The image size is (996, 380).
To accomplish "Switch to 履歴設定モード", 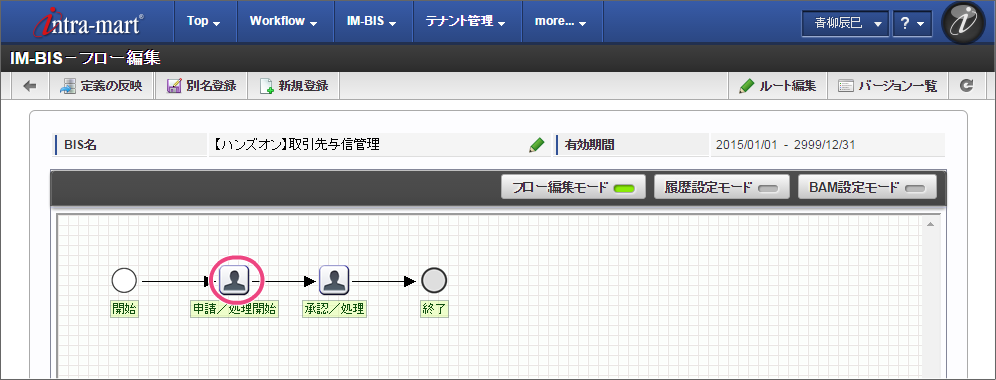I will 722,187.
